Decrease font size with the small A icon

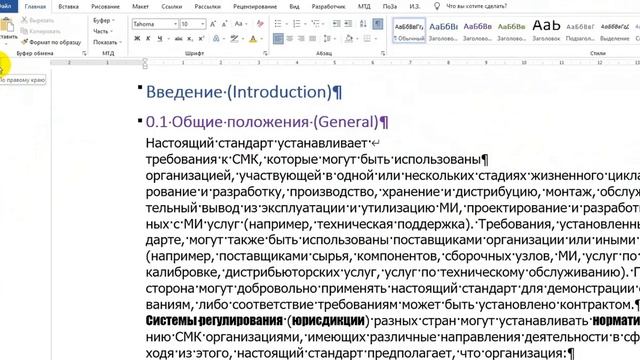pyautogui.click(x=224, y=24)
